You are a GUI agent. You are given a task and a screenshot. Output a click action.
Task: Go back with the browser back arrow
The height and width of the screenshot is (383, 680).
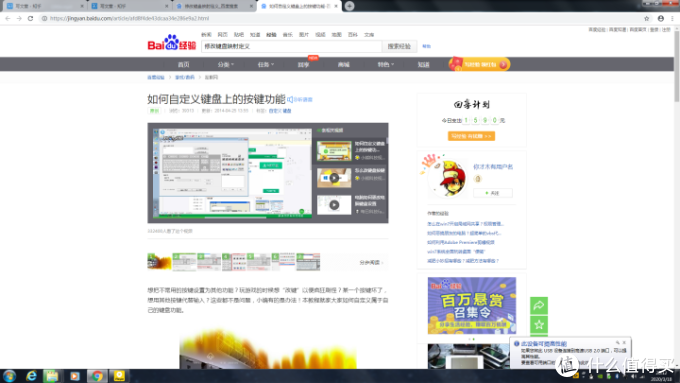pyautogui.click(x=7, y=18)
